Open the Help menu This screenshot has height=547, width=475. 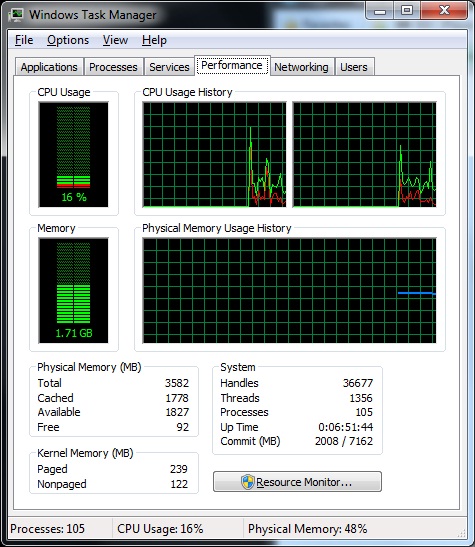click(x=154, y=40)
